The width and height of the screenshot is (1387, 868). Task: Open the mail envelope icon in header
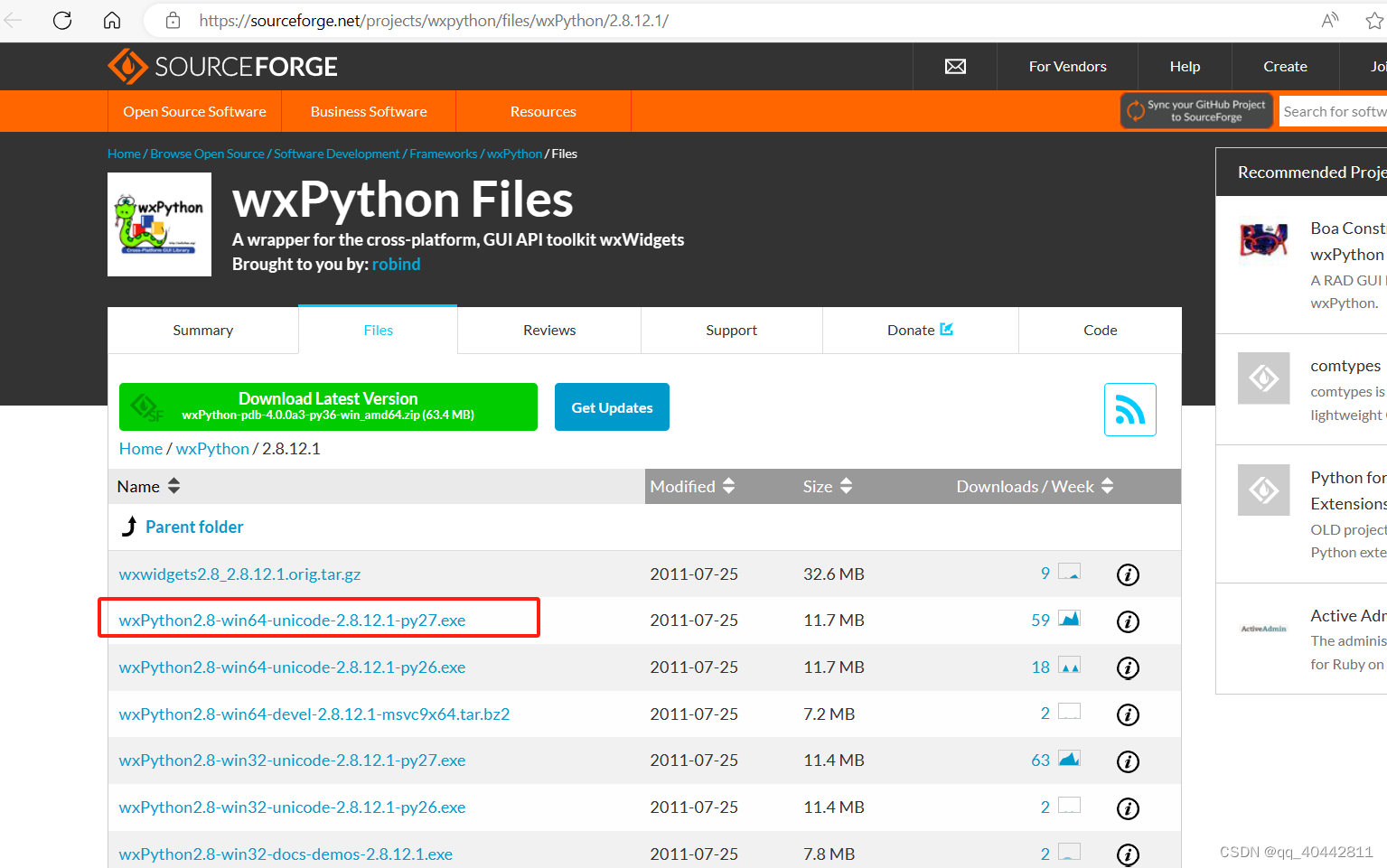tap(955, 66)
